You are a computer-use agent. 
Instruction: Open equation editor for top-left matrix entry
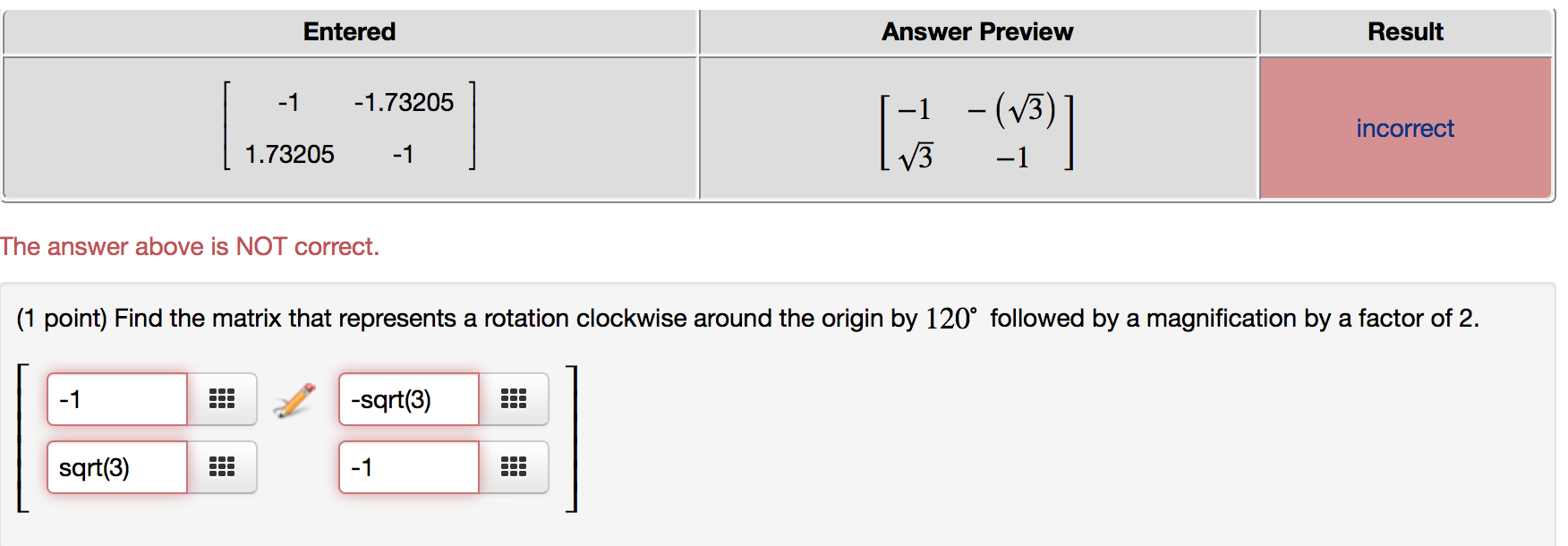222,399
